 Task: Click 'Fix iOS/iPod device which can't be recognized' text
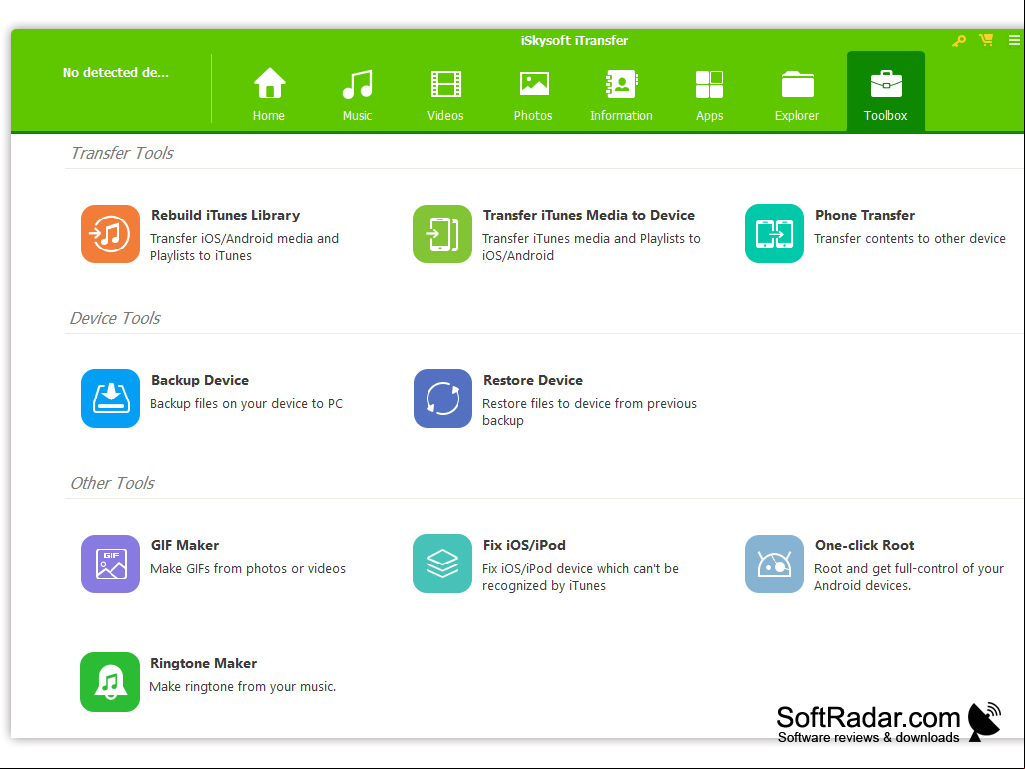point(580,577)
